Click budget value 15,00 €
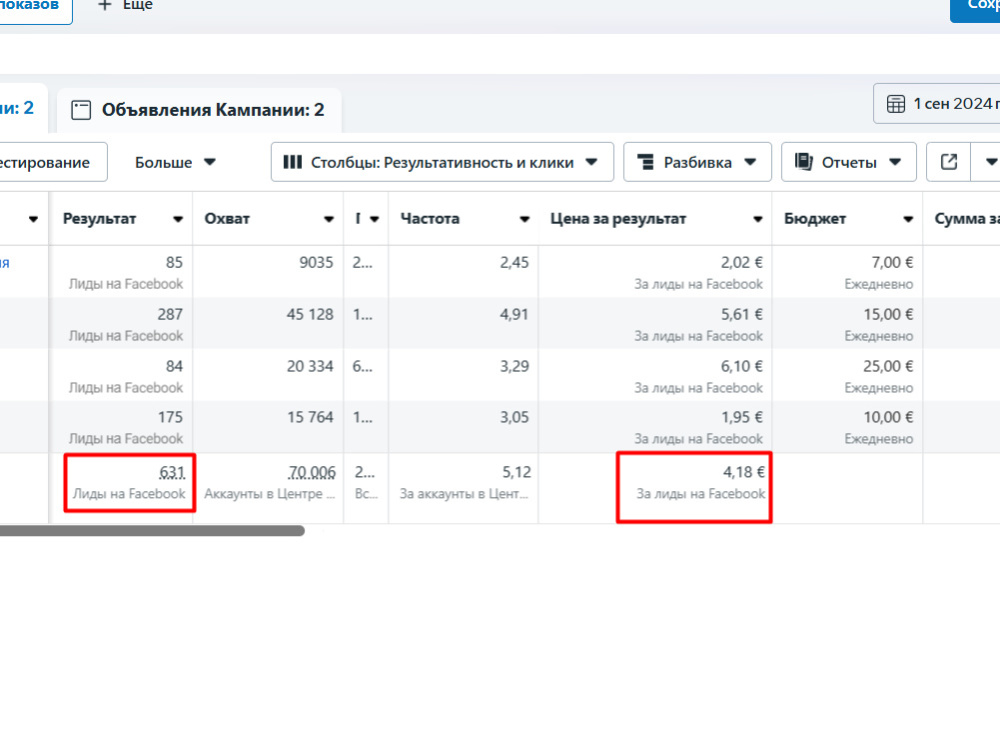This screenshot has height=749, width=1000. point(888,314)
